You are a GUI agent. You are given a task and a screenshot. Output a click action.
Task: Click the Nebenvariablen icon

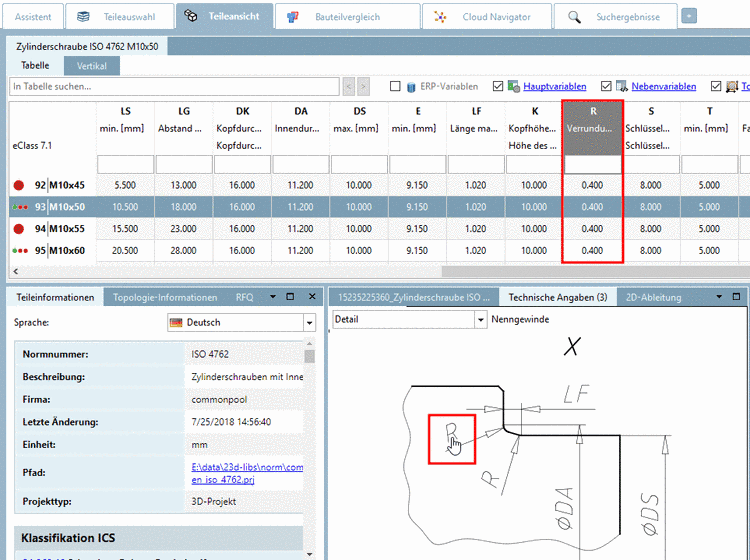click(622, 87)
